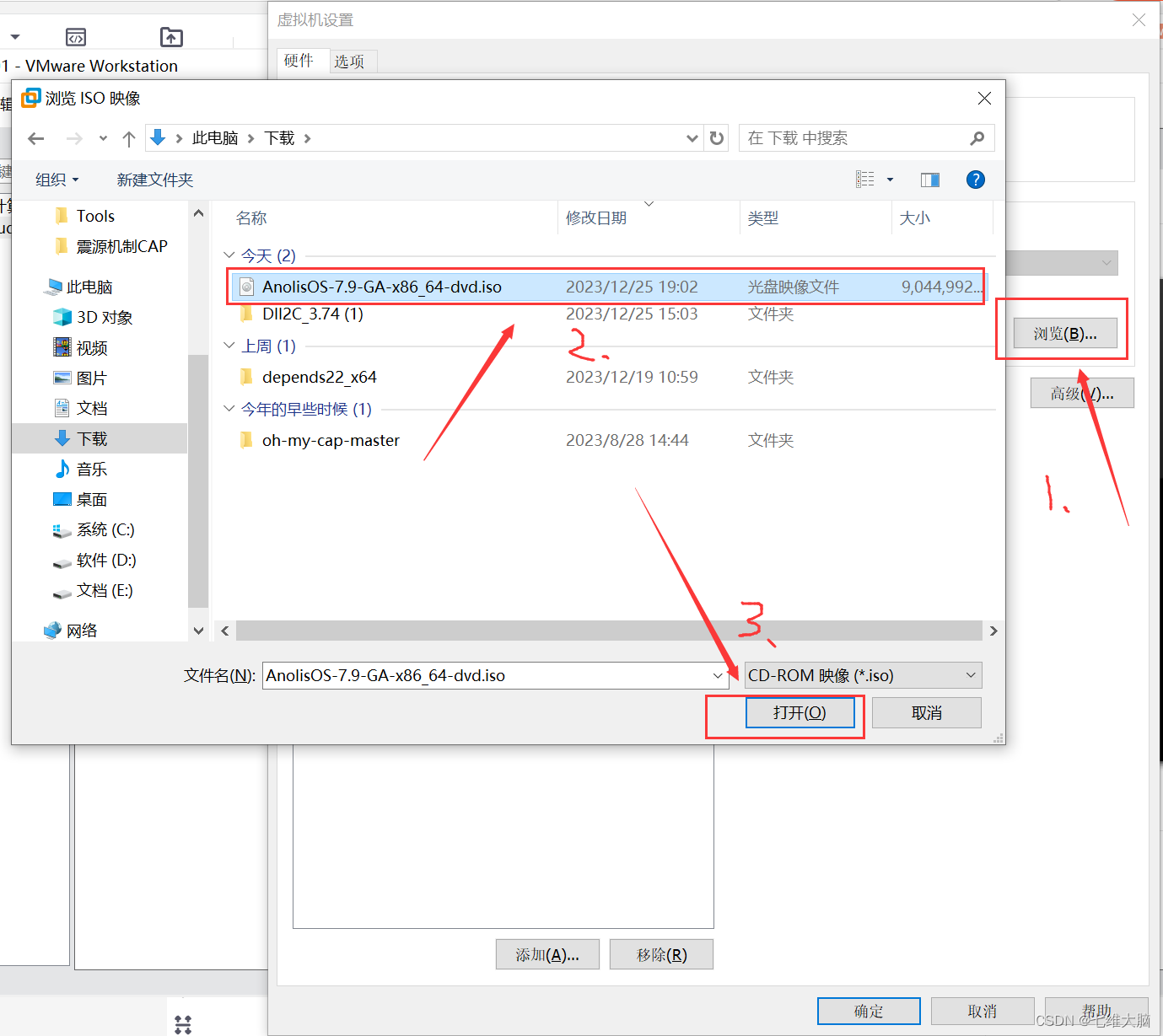The image size is (1163, 1036).
Task: Go forward using the right arrow
Action: tap(74, 138)
